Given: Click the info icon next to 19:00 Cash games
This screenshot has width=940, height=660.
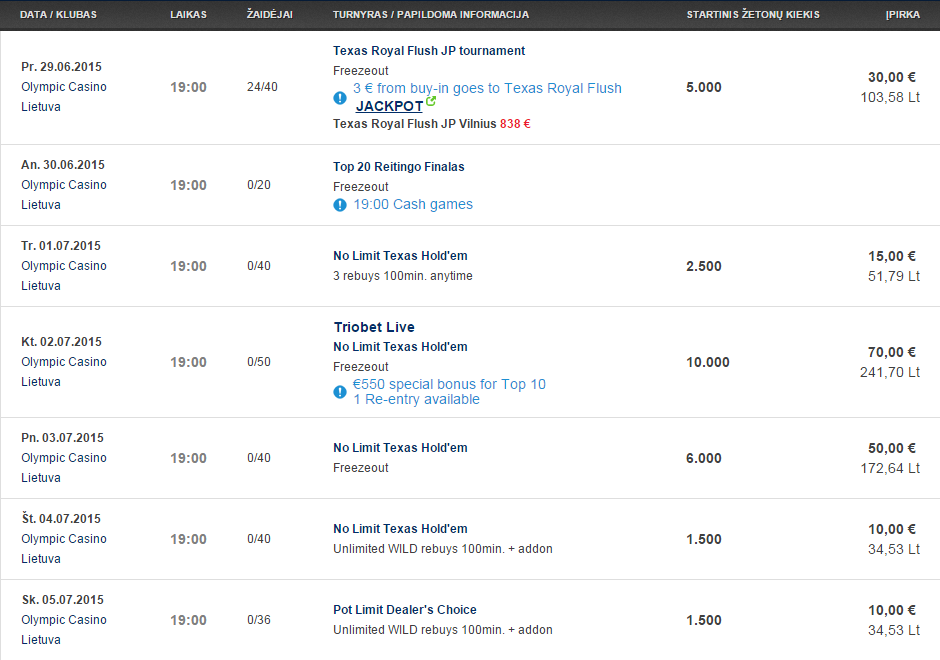Looking at the screenshot, I should [340, 205].
